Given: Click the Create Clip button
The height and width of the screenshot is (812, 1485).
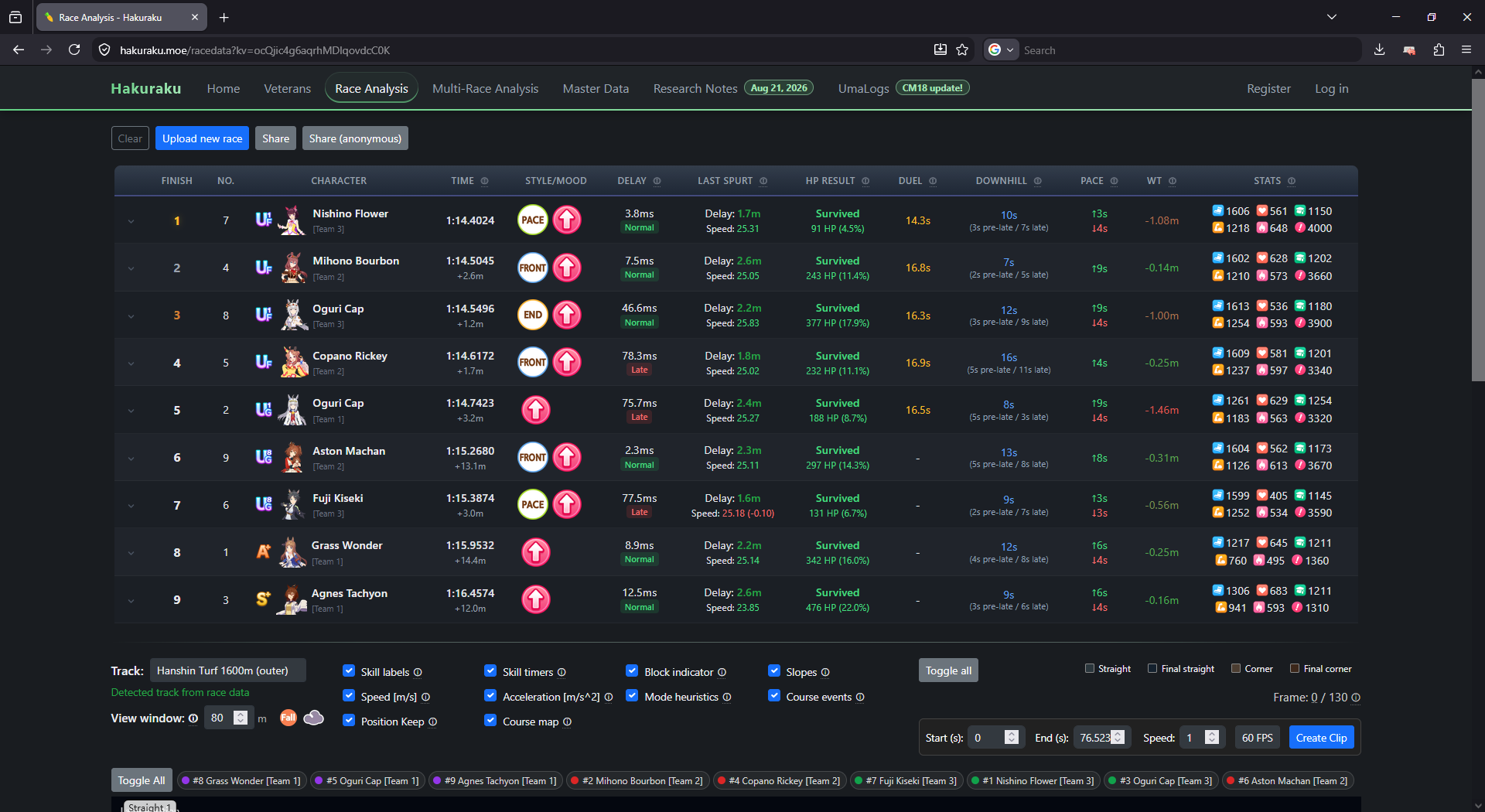Looking at the screenshot, I should pos(1321,738).
